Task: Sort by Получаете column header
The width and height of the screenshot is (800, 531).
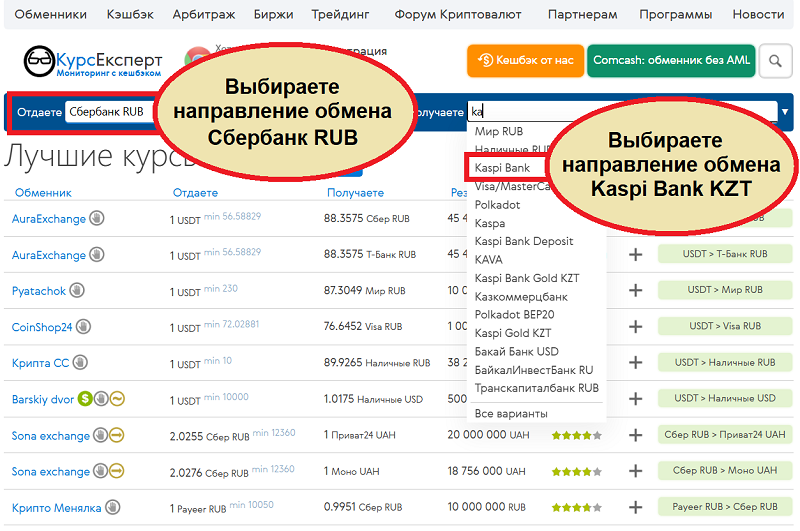Action: [x=355, y=193]
